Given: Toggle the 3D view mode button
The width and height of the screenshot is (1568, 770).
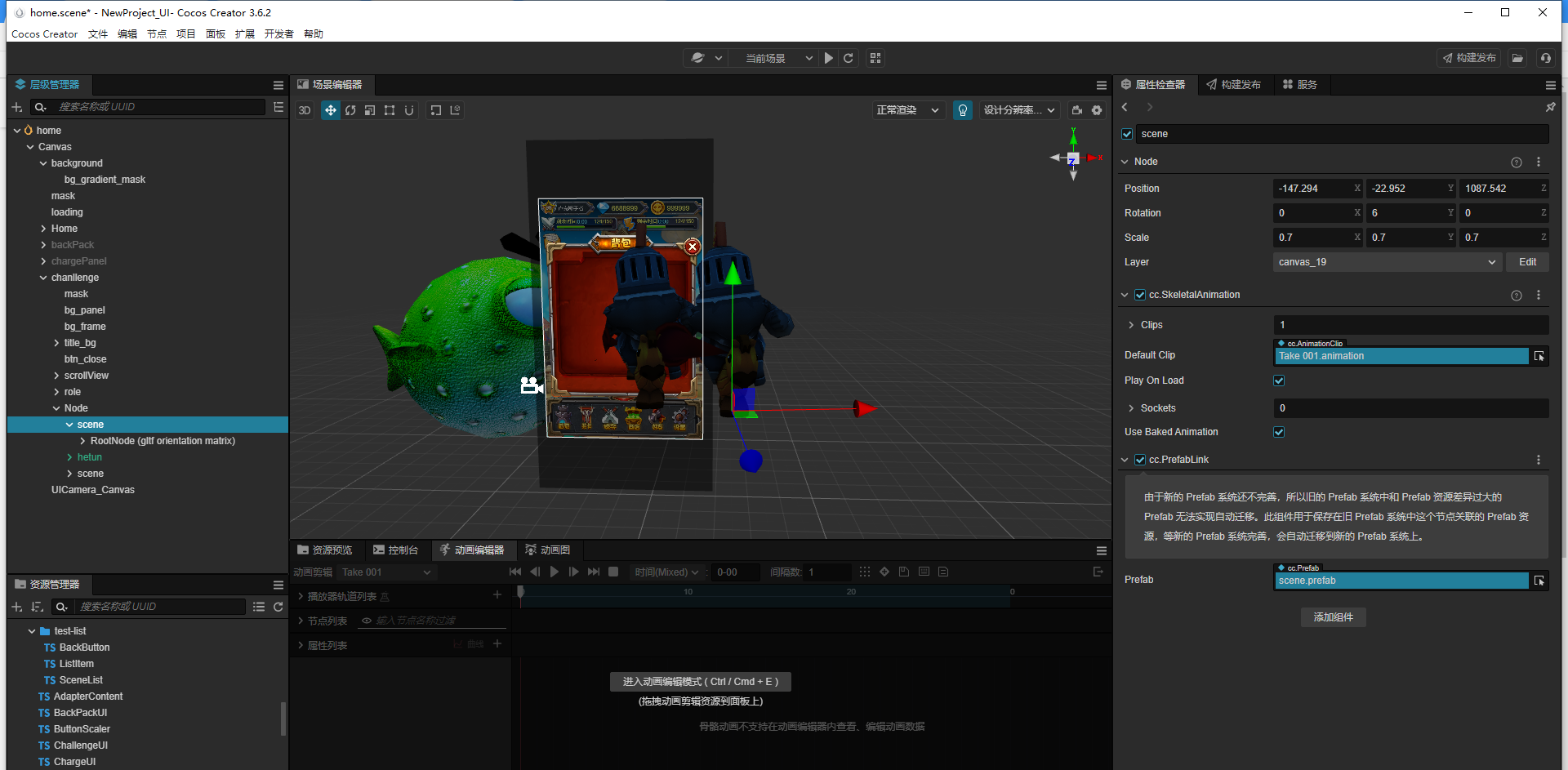Looking at the screenshot, I should click(305, 110).
